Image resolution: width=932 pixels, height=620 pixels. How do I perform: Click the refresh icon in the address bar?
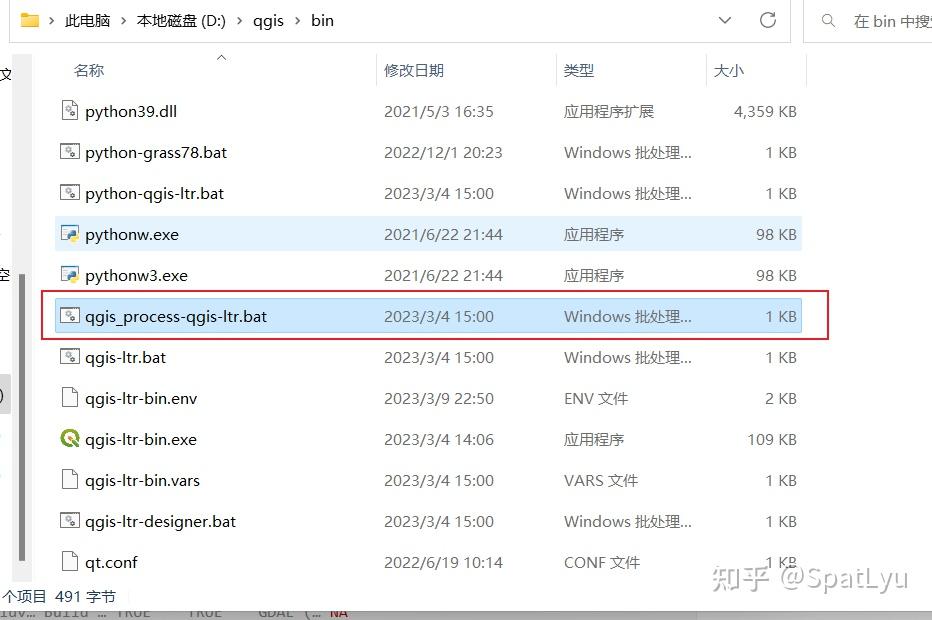767,20
